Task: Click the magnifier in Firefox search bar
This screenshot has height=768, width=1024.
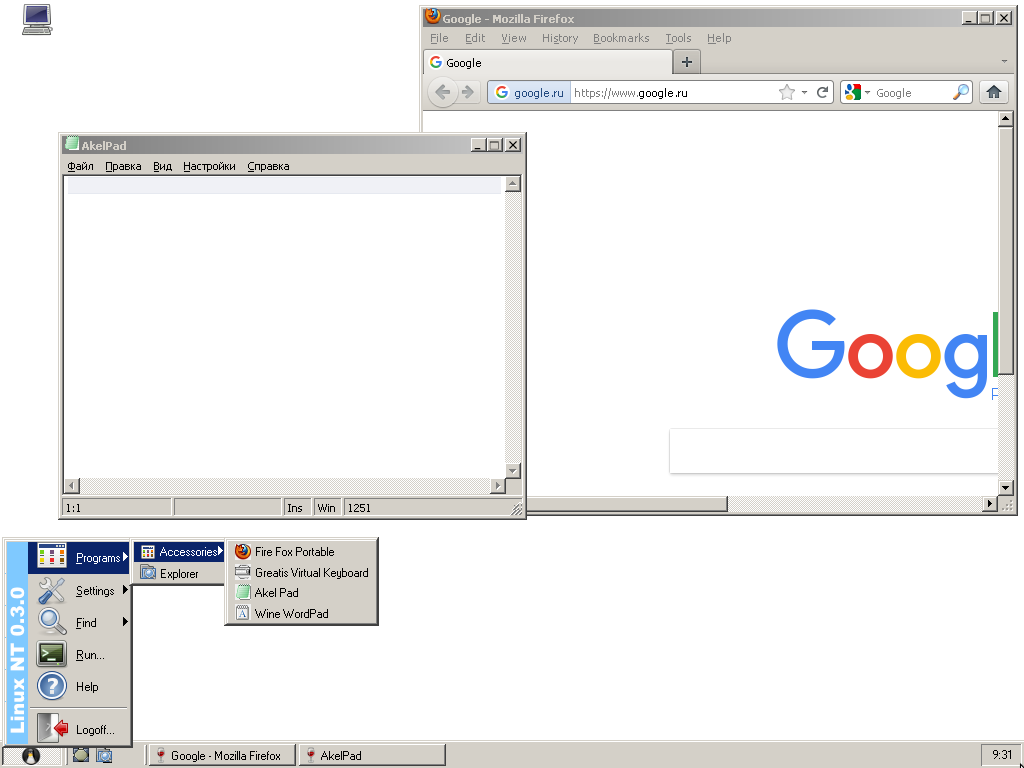Action: [x=961, y=93]
